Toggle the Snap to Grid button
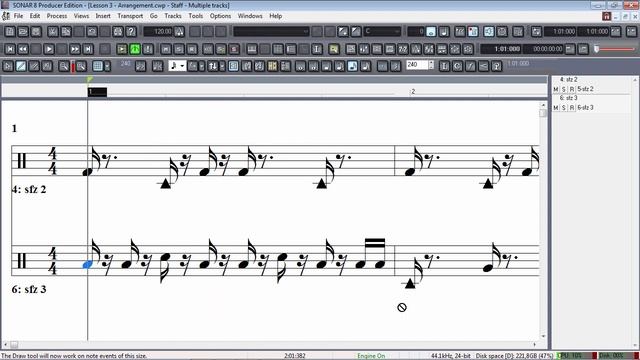This screenshot has width=640, height=360. pos(97,66)
